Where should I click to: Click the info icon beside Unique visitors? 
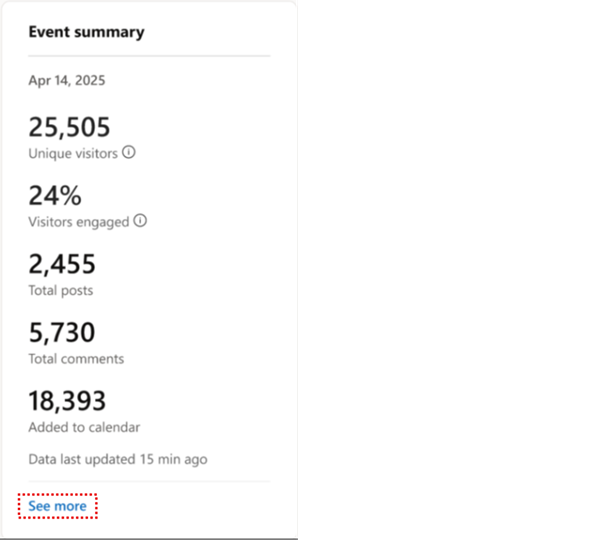click(x=129, y=152)
